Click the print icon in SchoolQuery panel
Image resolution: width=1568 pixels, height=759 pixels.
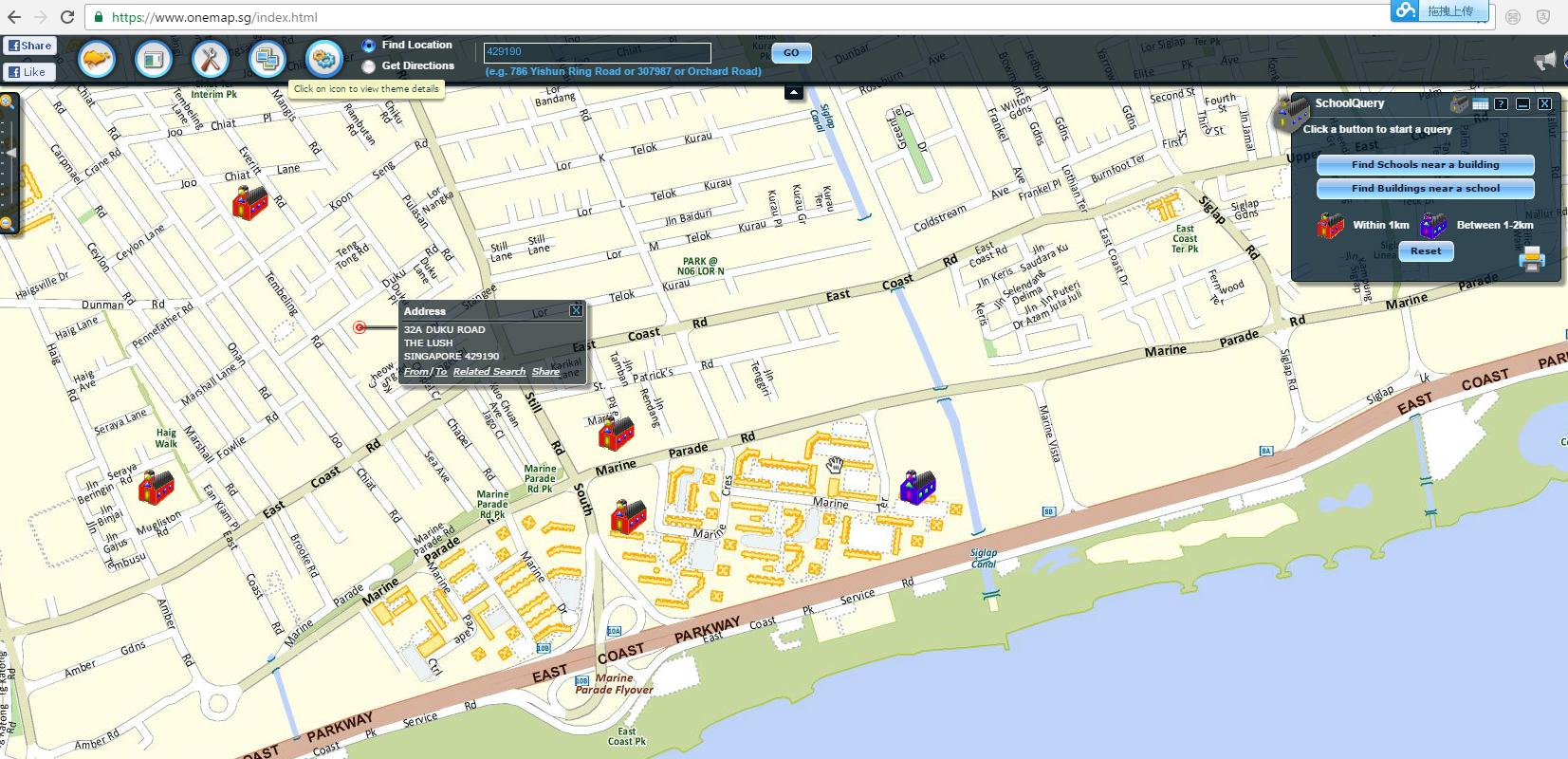tap(1532, 258)
